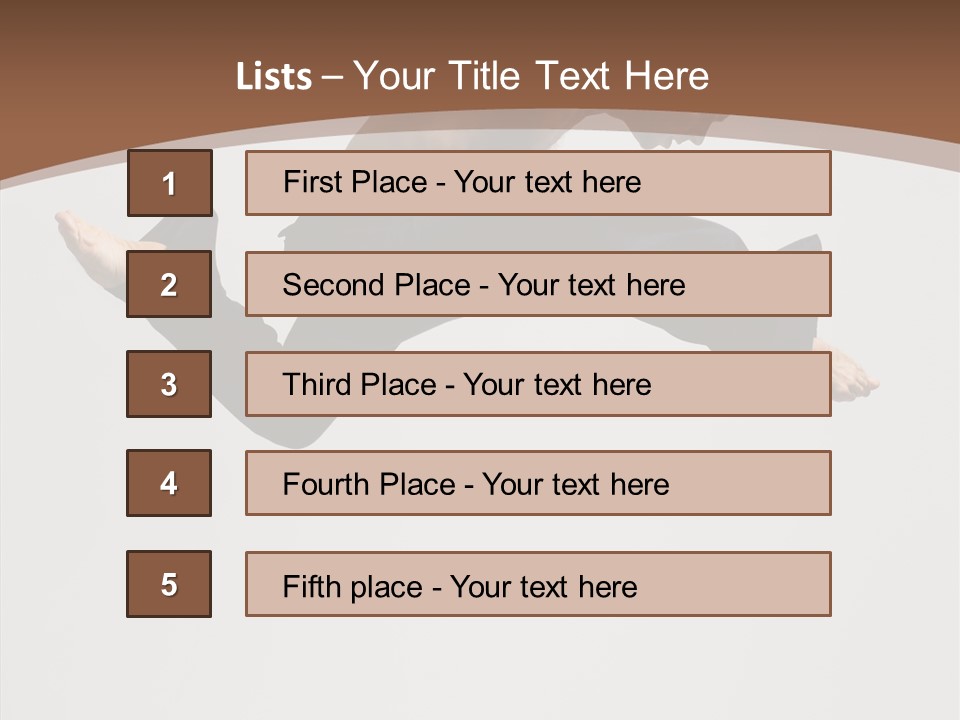Click "Your Title Text Here" in the title
The width and height of the screenshot is (960, 720).
point(531,76)
